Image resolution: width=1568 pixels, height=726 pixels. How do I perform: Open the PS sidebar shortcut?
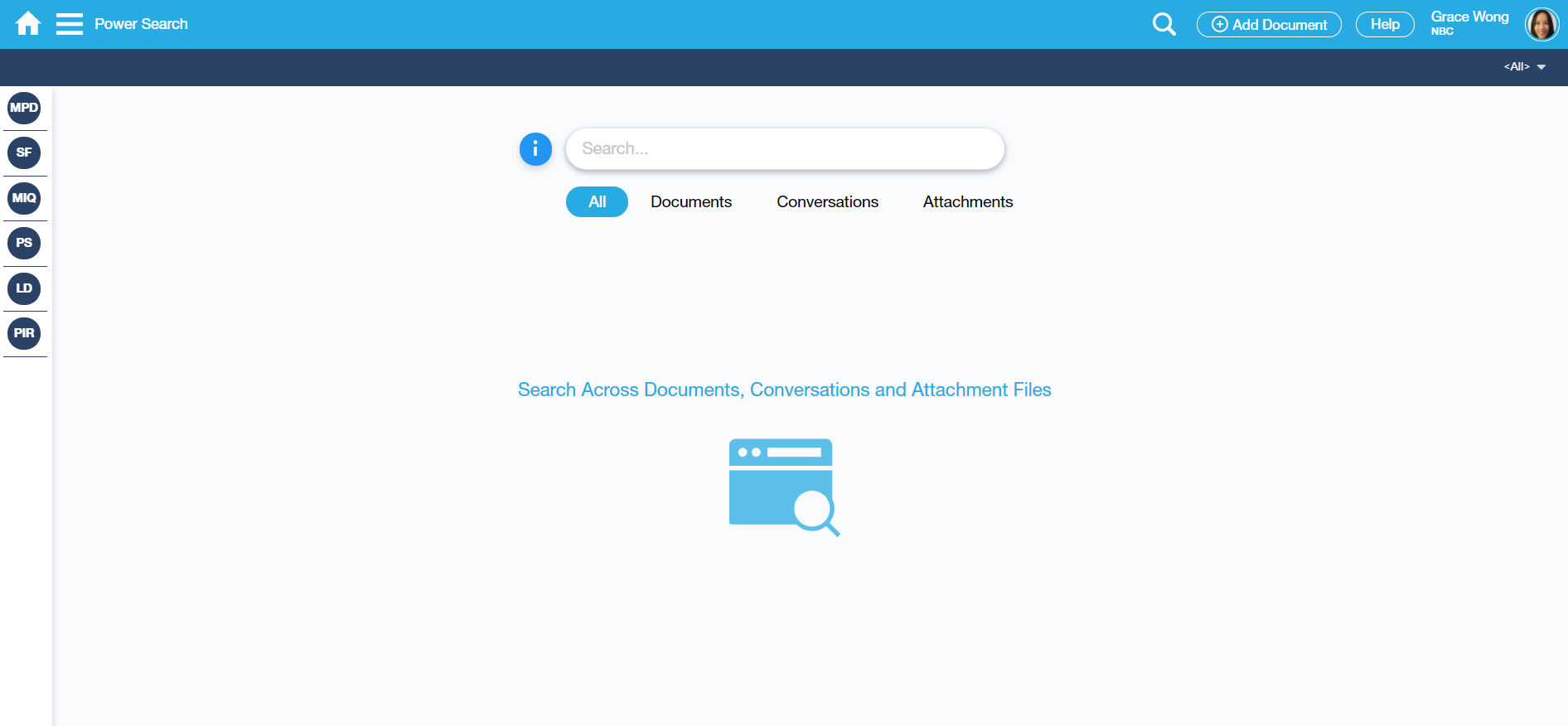pyautogui.click(x=24, y=243)
